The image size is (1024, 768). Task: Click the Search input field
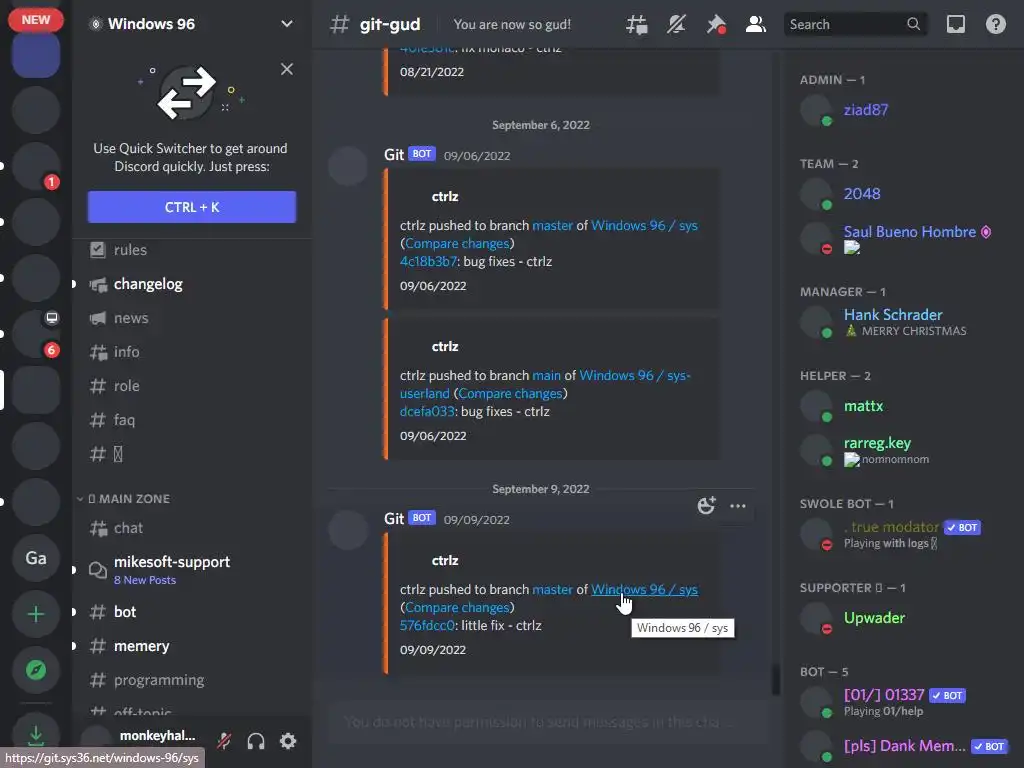point(855,25)
